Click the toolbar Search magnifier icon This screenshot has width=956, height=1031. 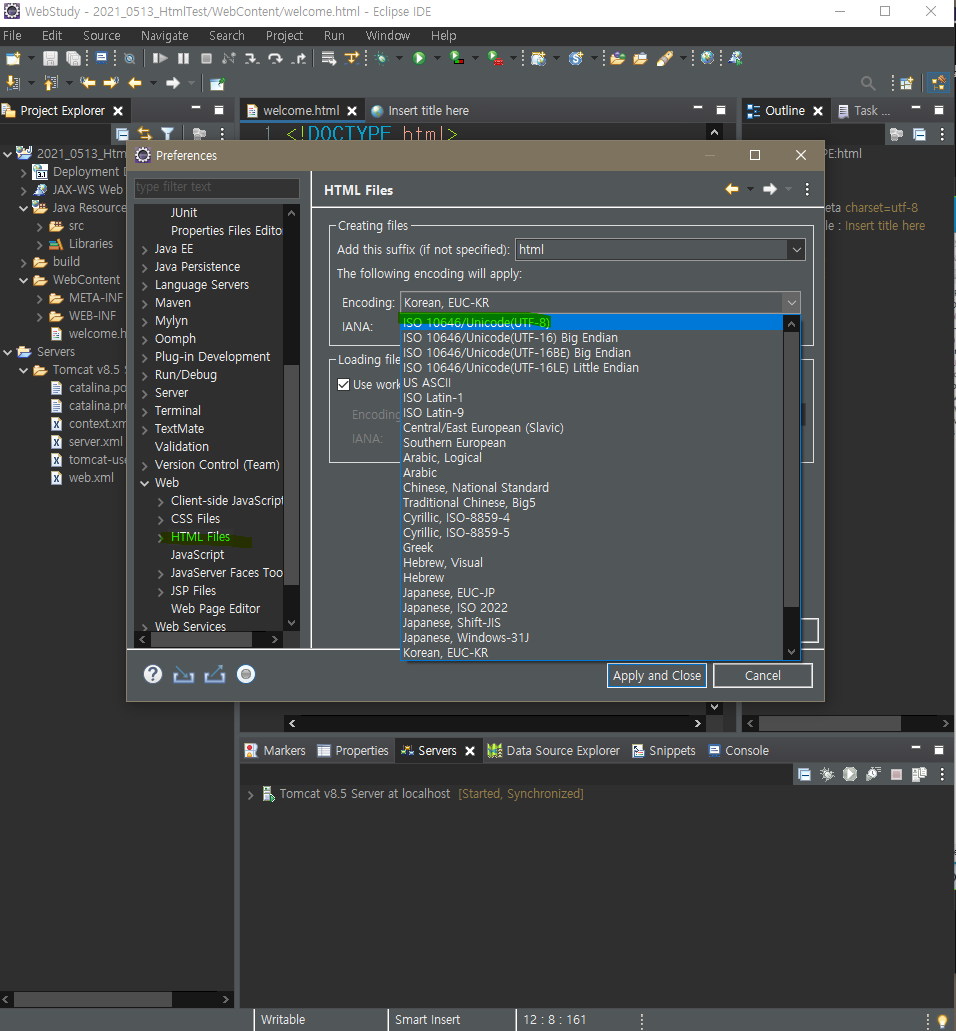pos(868,84)
